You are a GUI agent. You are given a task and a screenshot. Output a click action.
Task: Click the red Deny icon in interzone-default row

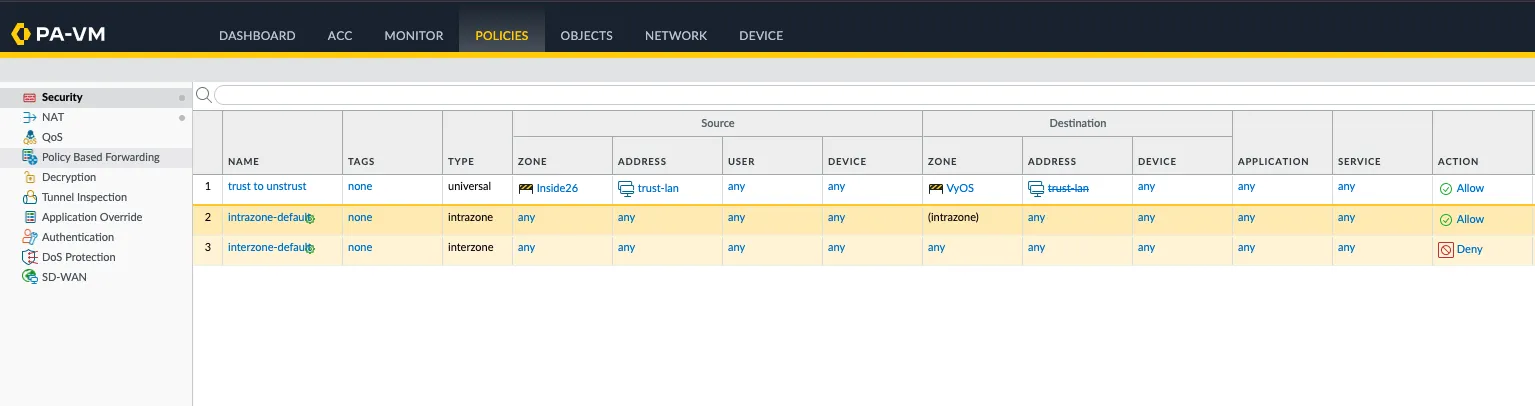pos(1445,250)
